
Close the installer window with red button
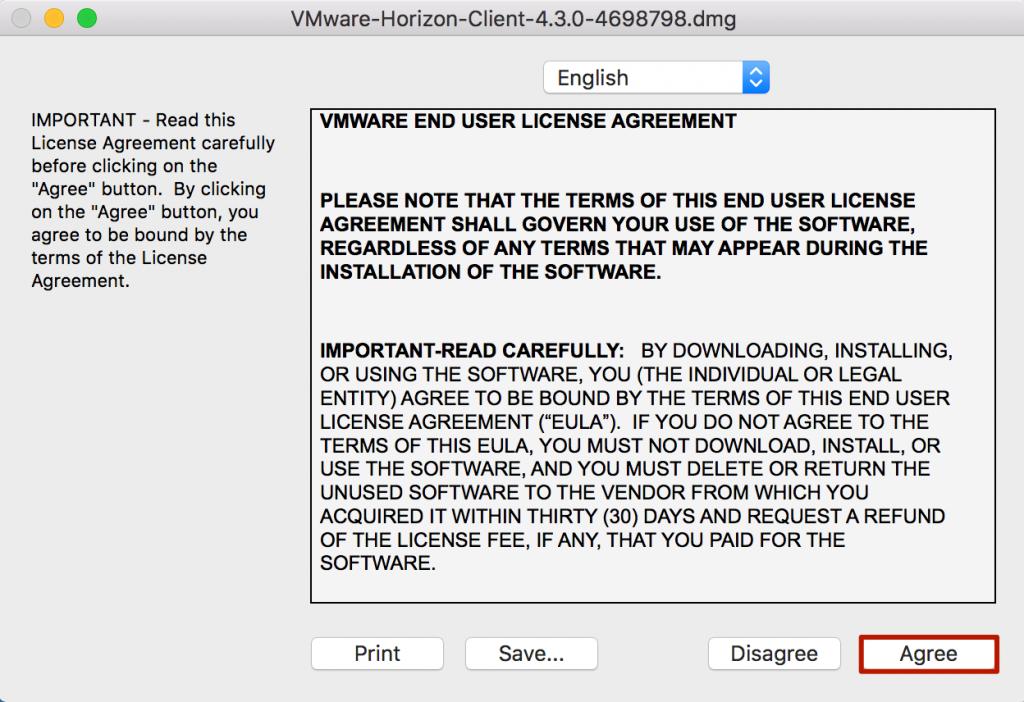(21, 18)
